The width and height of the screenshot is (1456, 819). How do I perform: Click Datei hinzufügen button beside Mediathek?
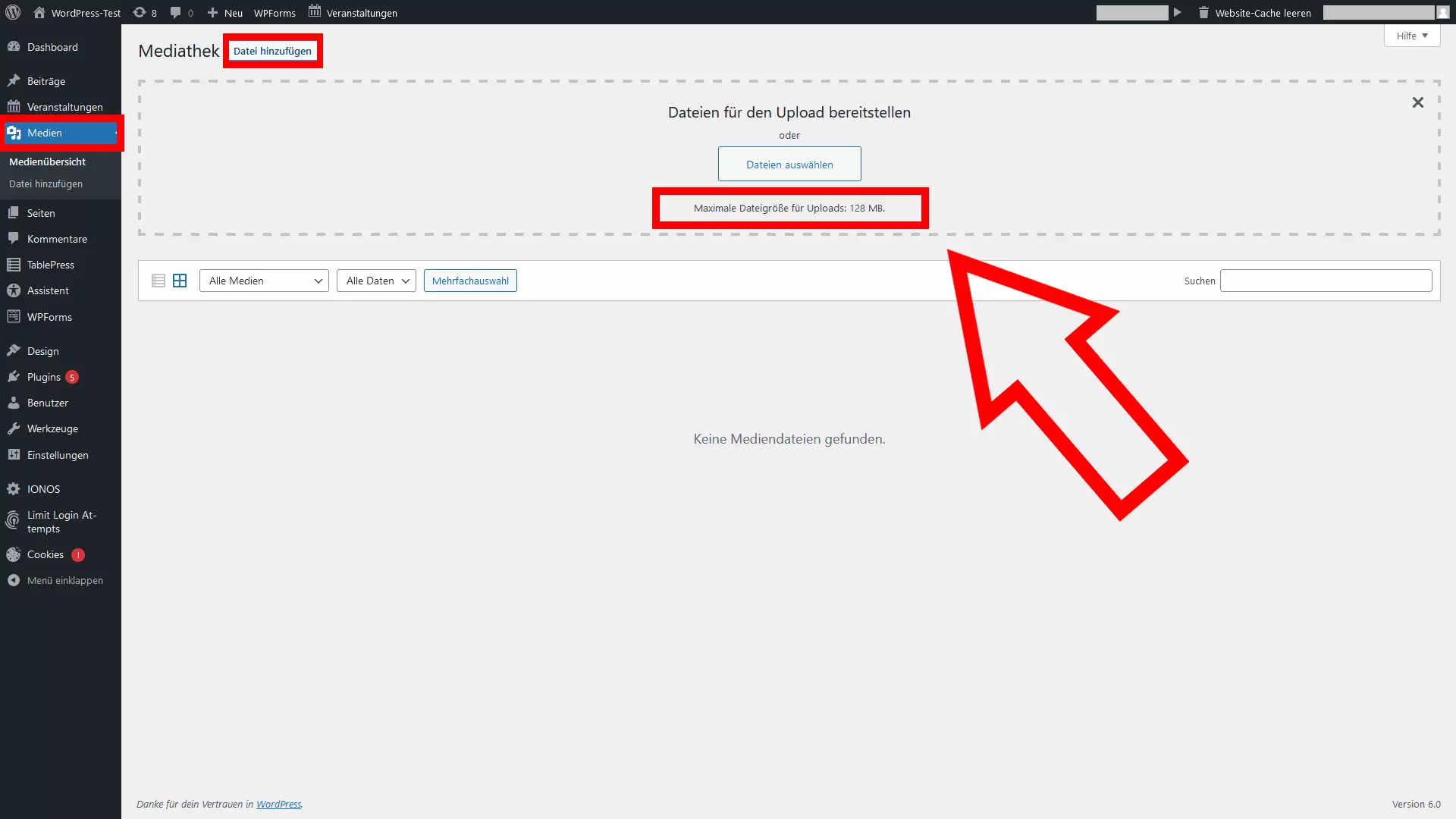point(272,51)
